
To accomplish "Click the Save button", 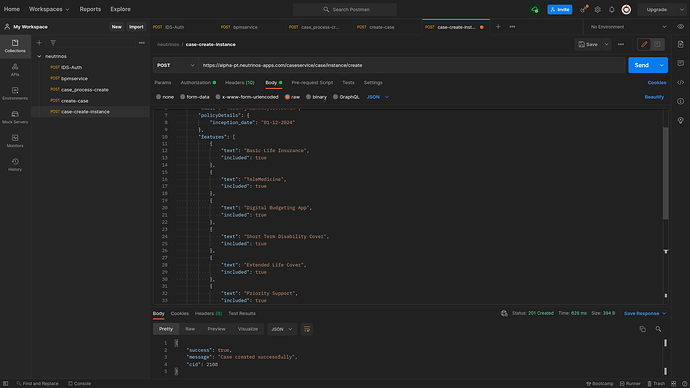I will click(588, 44).
